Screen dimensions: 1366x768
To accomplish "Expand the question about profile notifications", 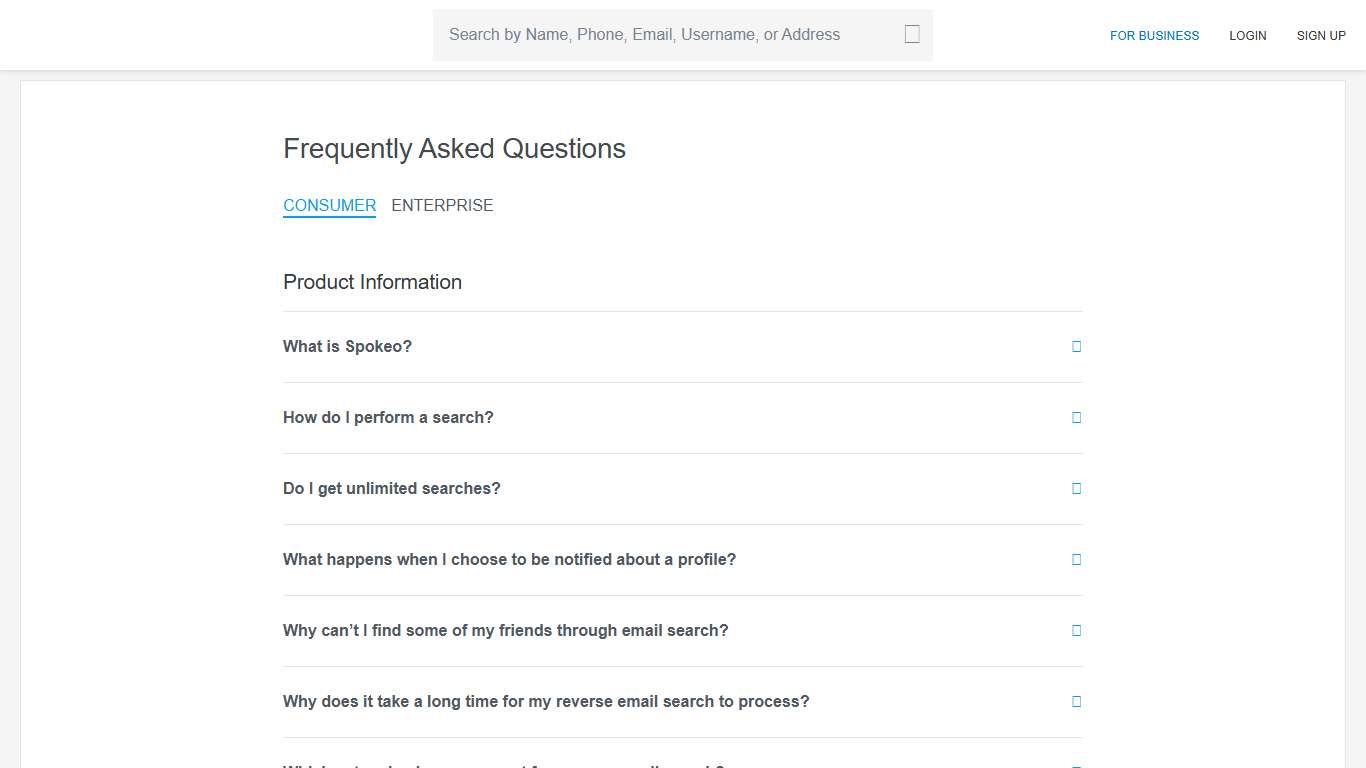I will [x=509, y=559].
